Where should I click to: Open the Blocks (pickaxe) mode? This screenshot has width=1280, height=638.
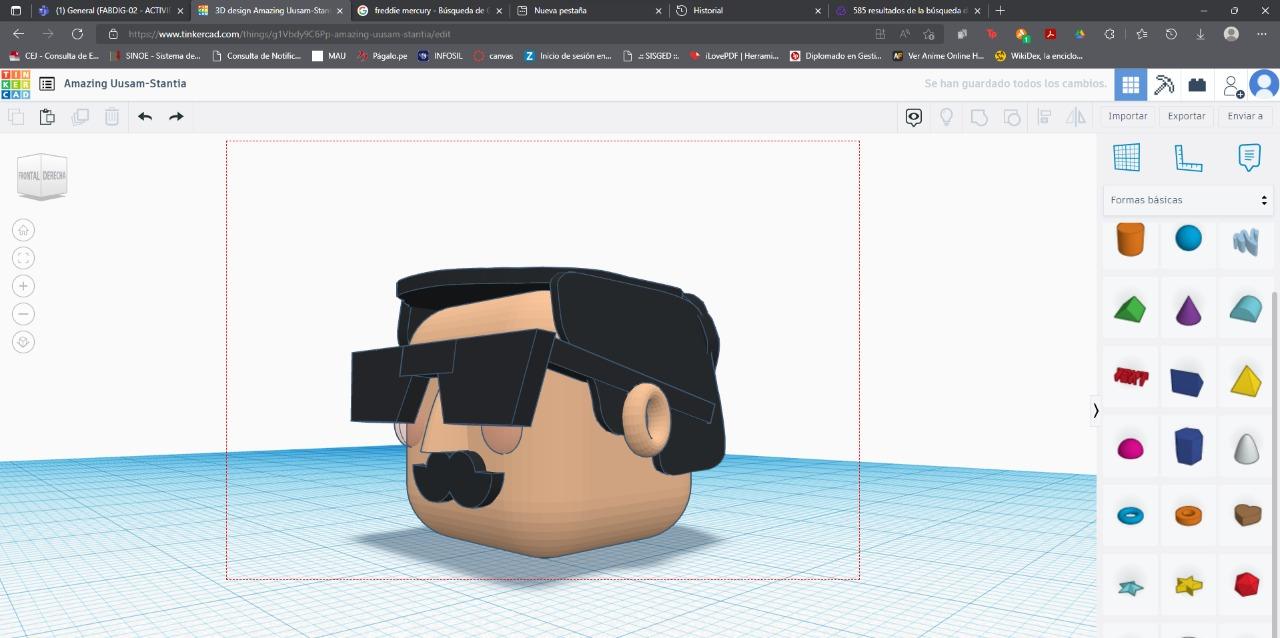pos(1164,85)
